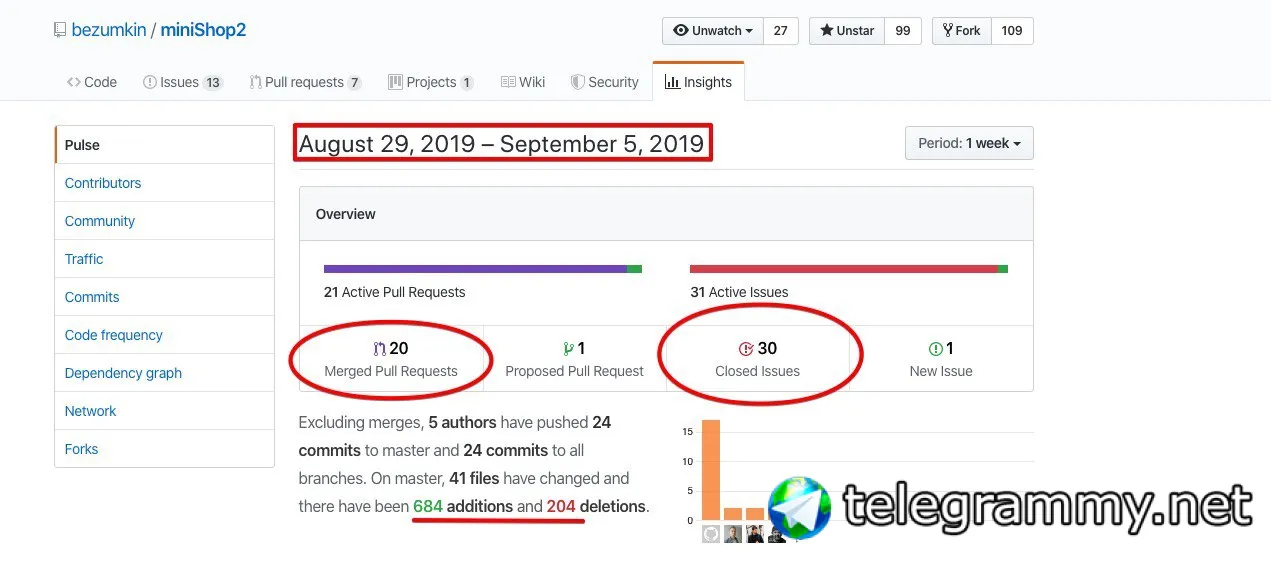1271x568 pixels.
Task: Click the project board icon in Projects tab
Action: pos(396,82)
